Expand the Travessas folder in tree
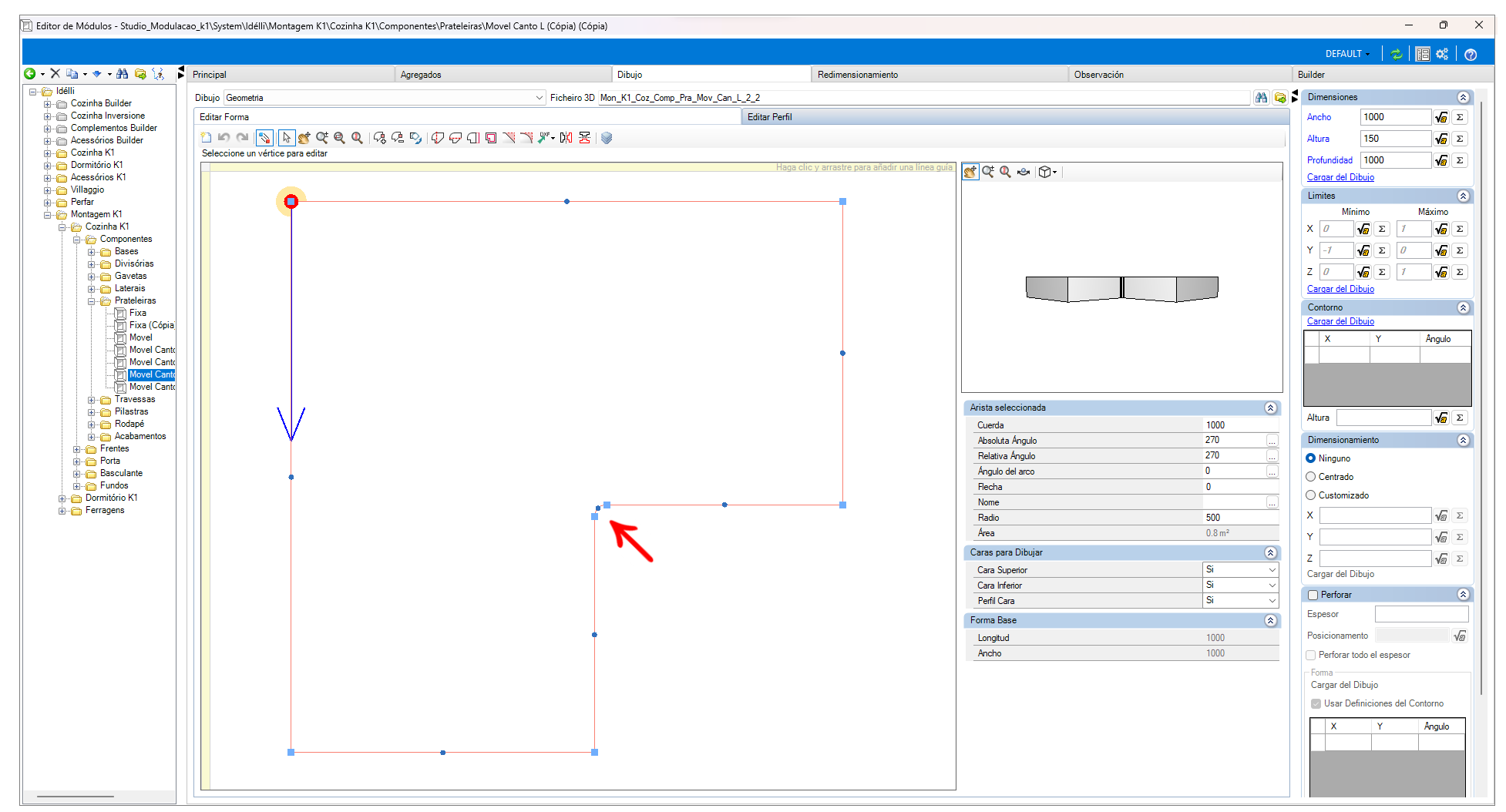This screenshot has width=1506, height=812. [91, 400]
